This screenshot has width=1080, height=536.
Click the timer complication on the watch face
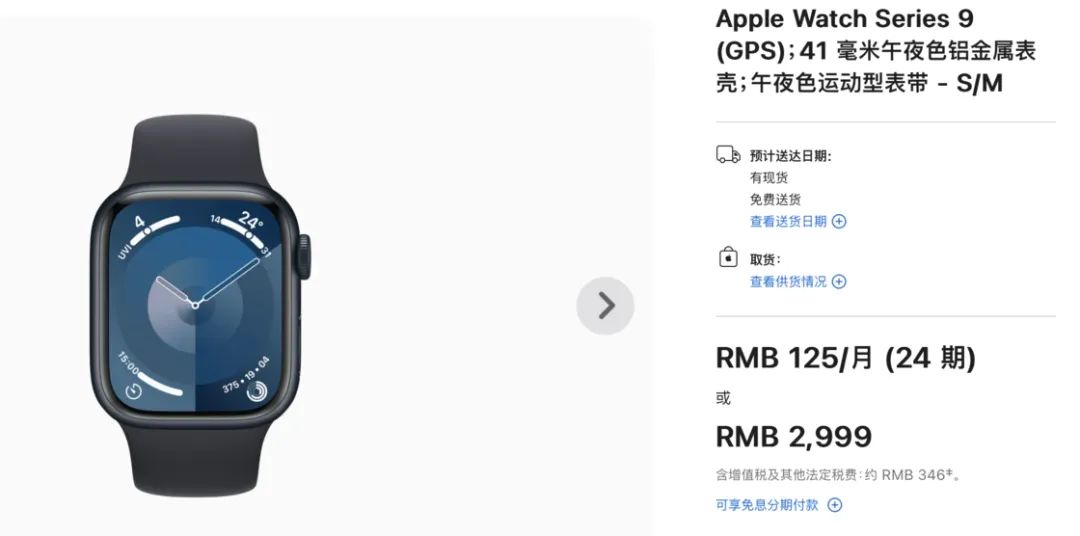pyautogui.click(x=134, y=391)
